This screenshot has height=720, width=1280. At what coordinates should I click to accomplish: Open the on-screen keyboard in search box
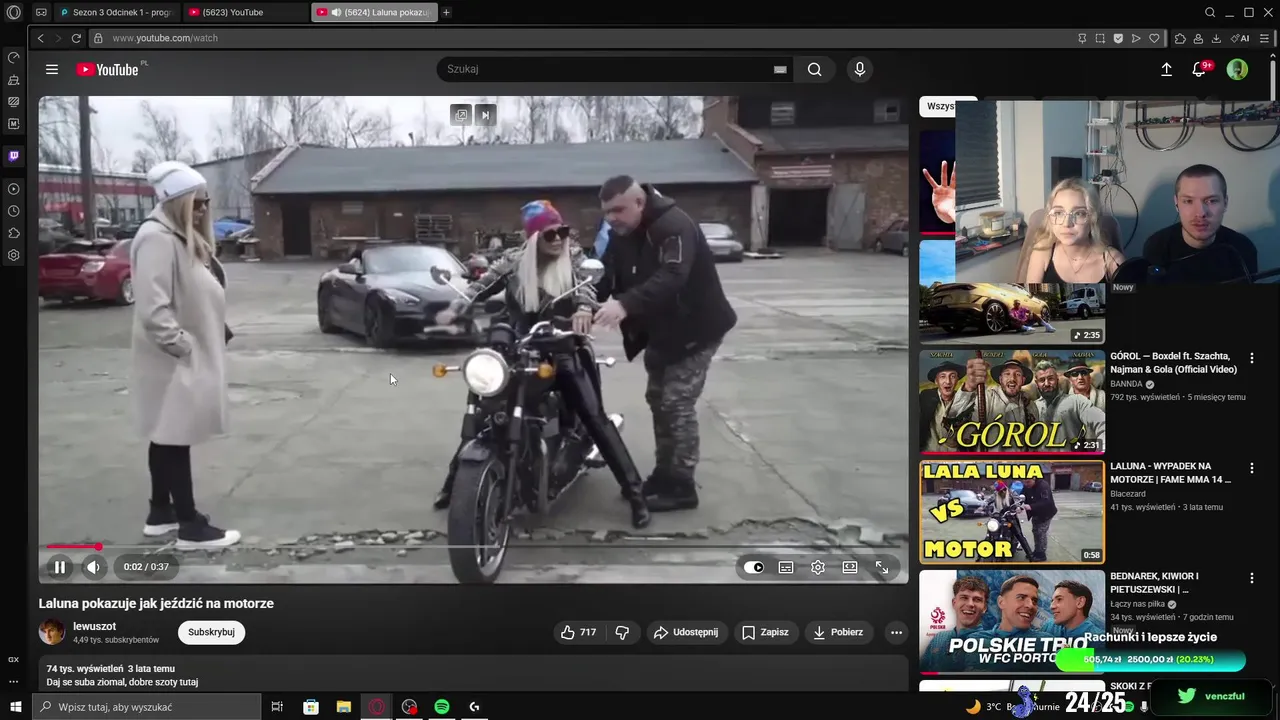coord(780,70)
